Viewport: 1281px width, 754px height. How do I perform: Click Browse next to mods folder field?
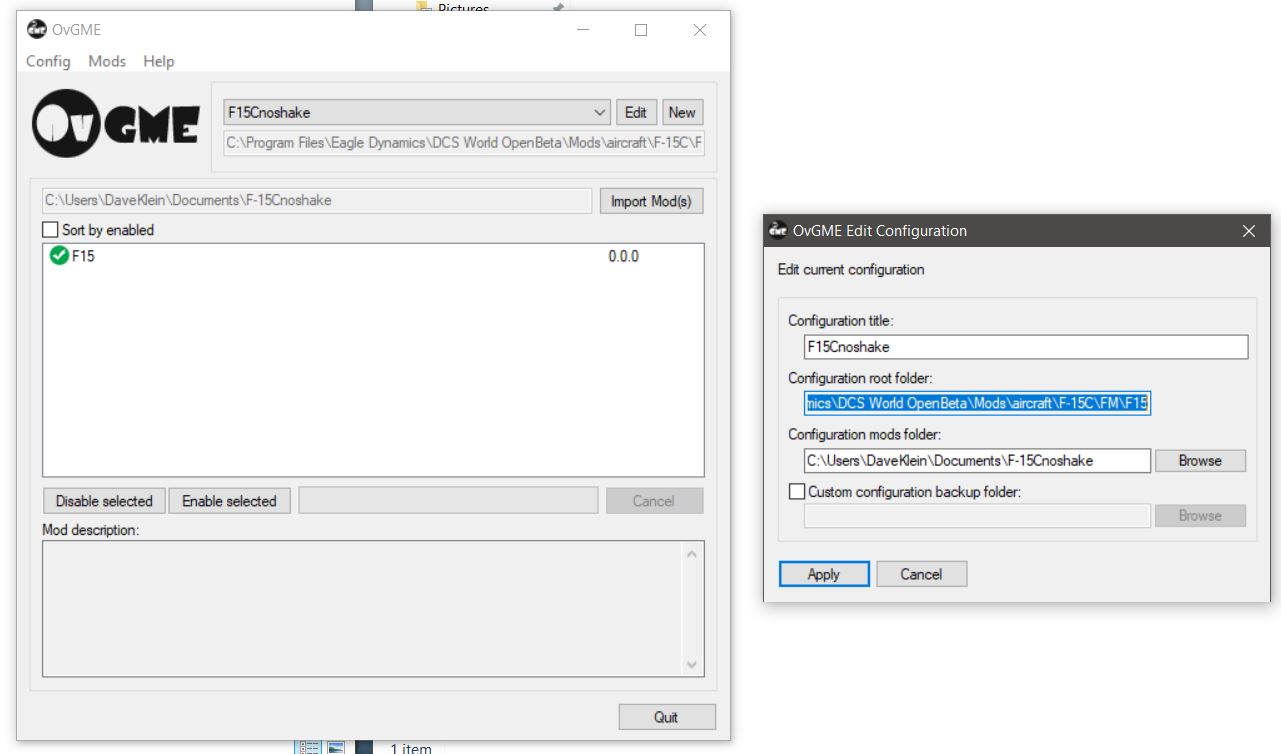pyautogui.click(x=1200, y=460)
